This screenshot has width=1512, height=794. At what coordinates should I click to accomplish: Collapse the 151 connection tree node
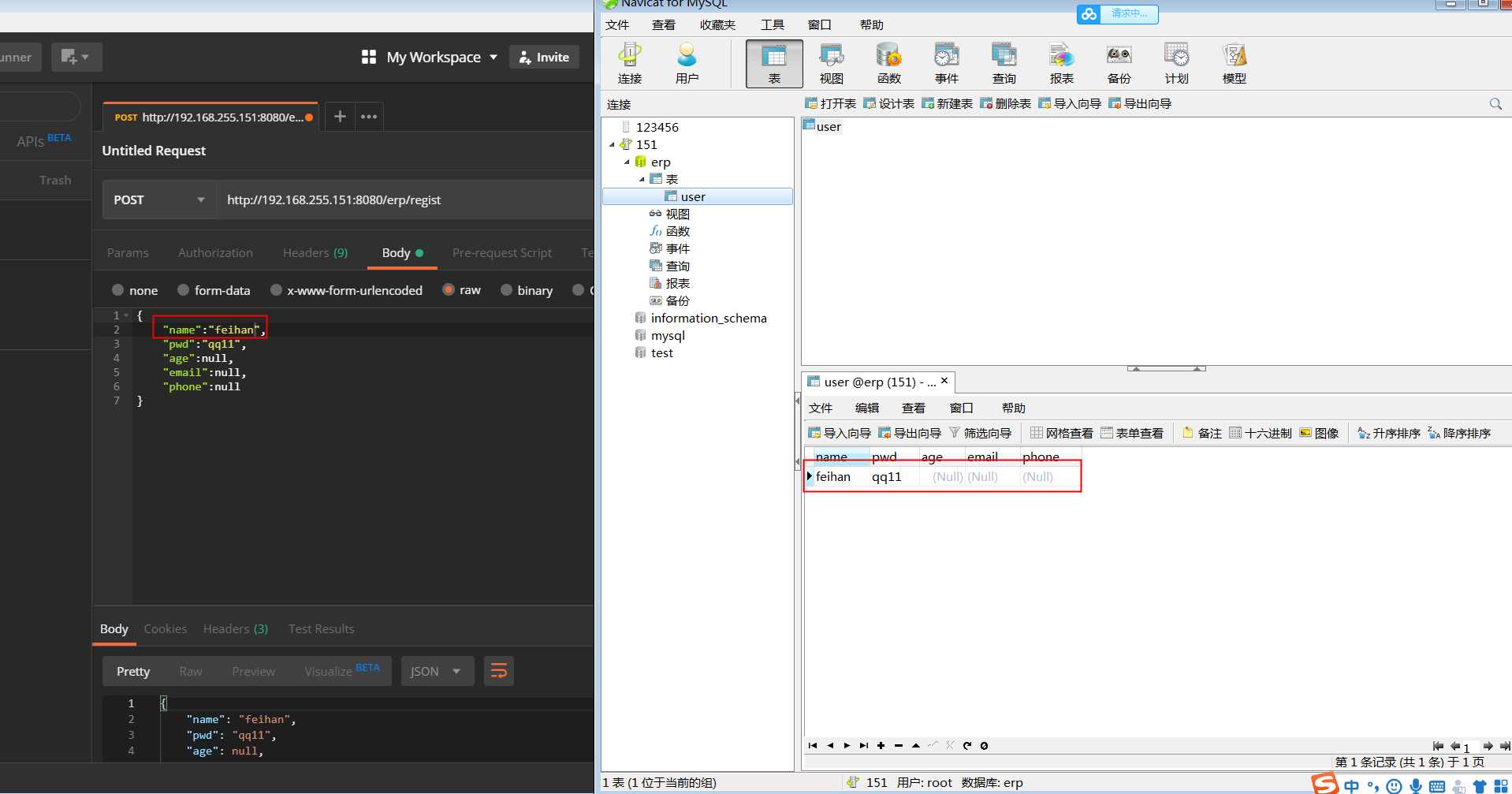[x=613, y=144]
